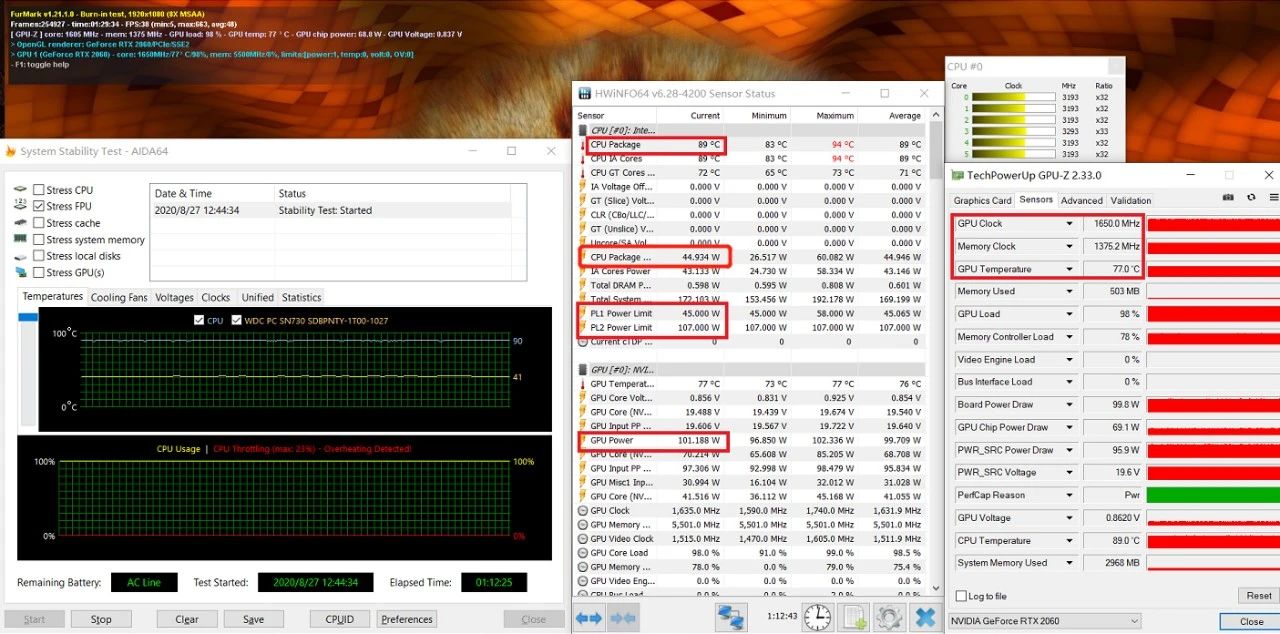The width and height of the screenshot is (1280, 634).
Task: Click HWiNFO expand-columns double arrow icon
Action: coord(589,618)
